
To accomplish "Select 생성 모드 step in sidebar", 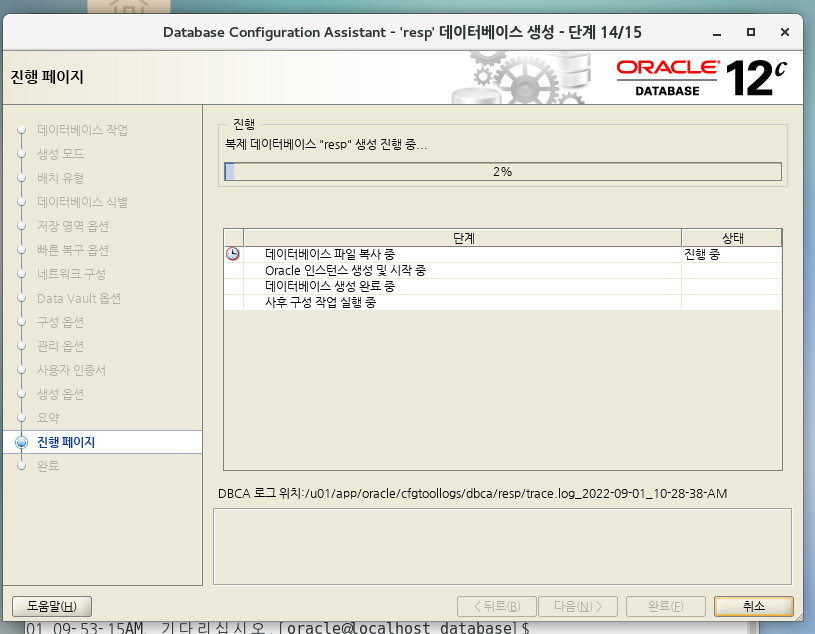I will (60, 154).
